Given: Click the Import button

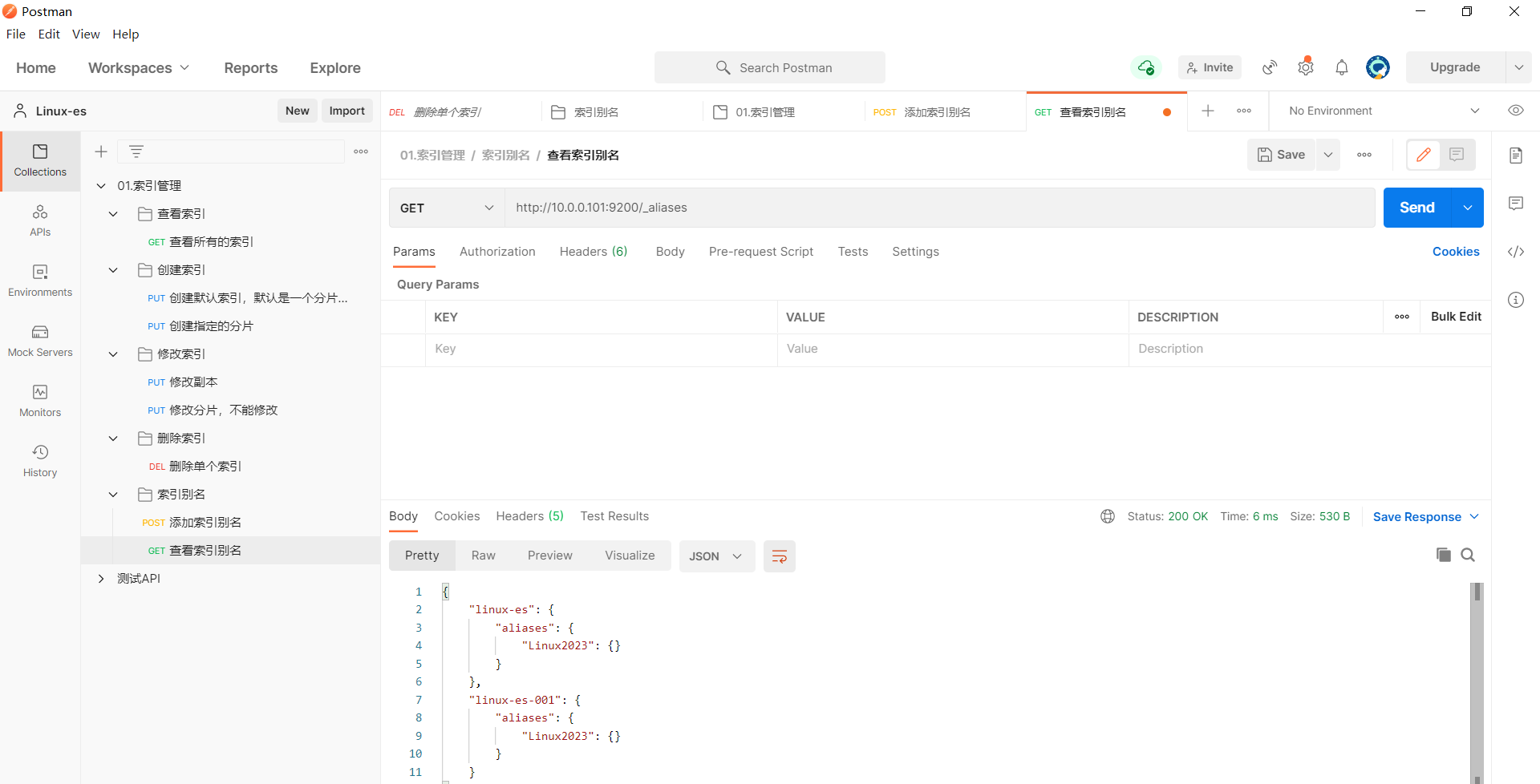Looking at the screenshot, I should [346, 111].
